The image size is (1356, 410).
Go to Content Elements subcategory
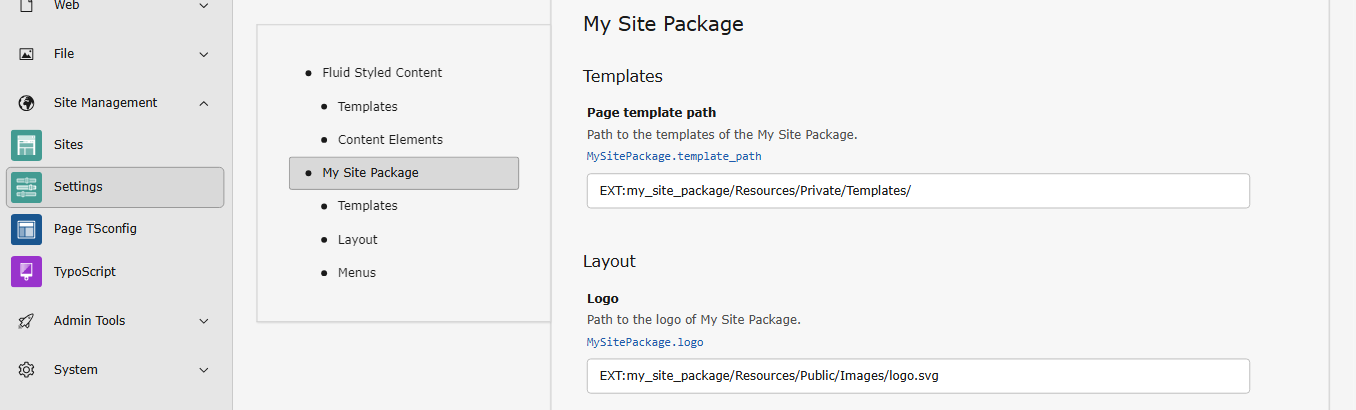pyautogui.click(x=390, y=140)
